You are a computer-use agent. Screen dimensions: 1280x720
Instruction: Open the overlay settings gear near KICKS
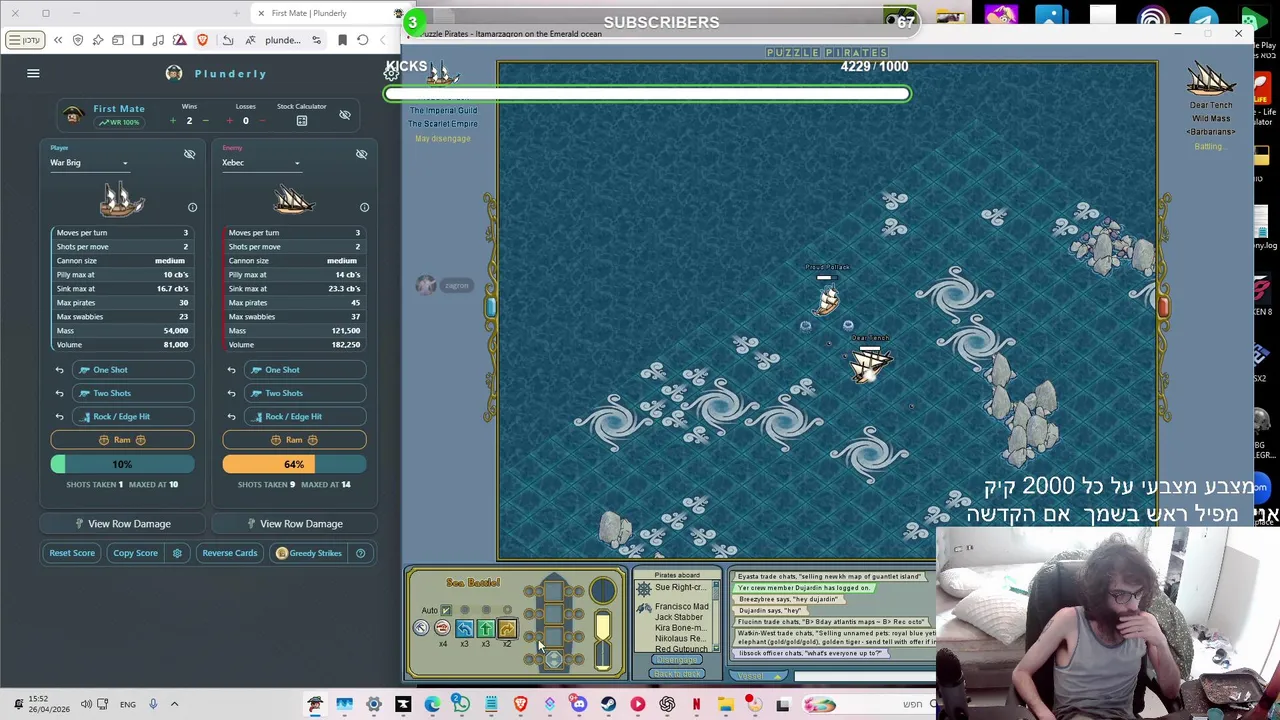click(392, 74)
